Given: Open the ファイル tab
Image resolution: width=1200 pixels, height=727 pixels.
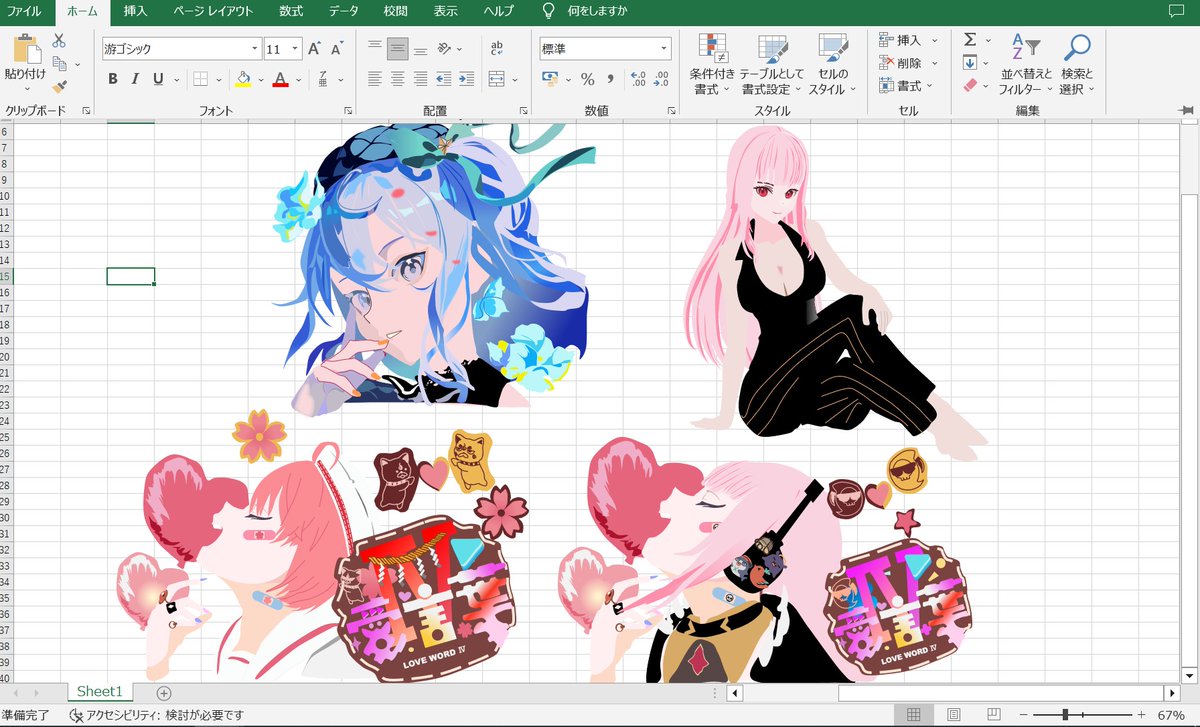Looking at the screenshot, I should tap(24, 12).
